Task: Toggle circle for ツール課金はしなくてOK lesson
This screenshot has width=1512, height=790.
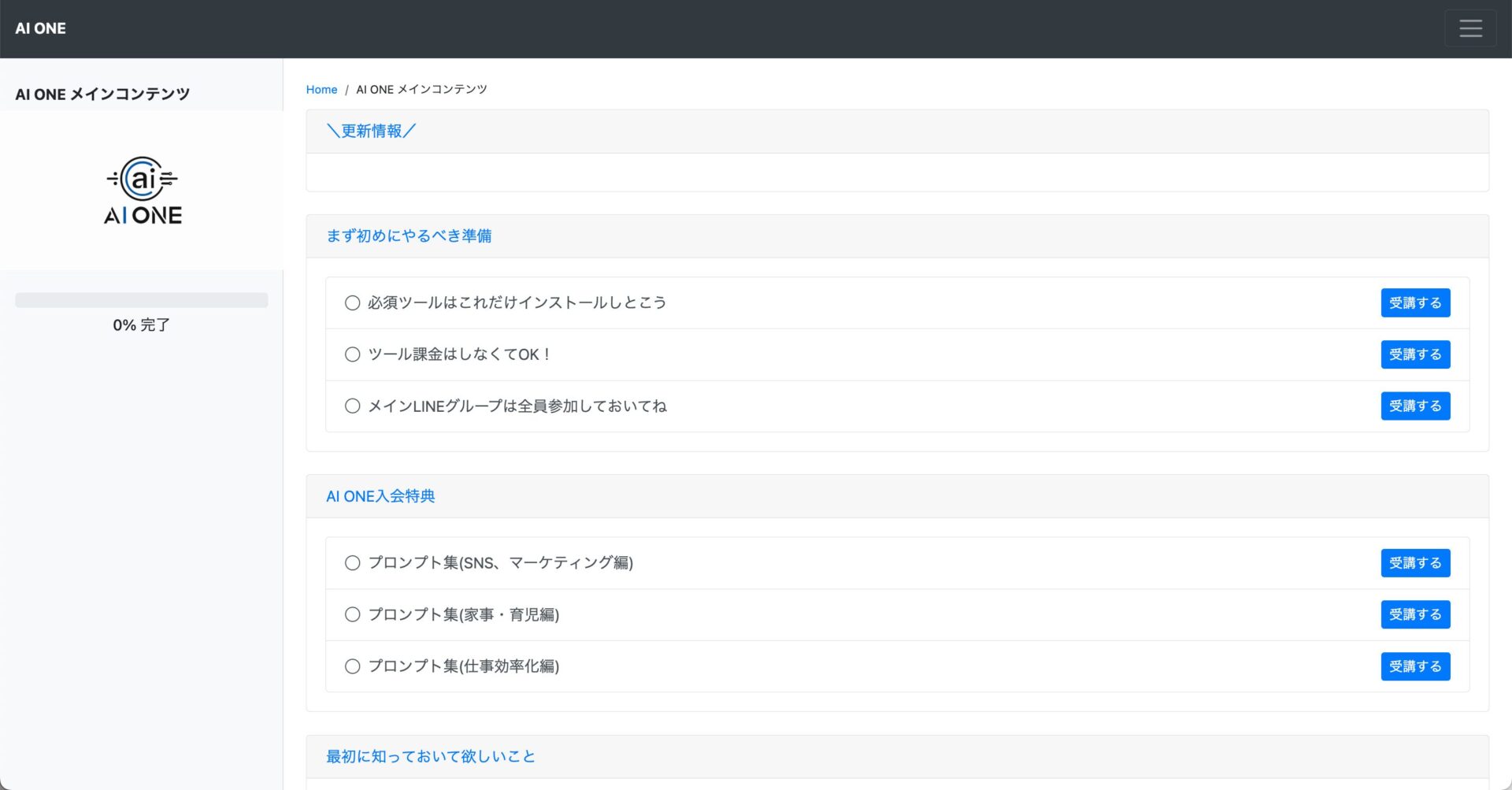Action: [x=352, y=354]
